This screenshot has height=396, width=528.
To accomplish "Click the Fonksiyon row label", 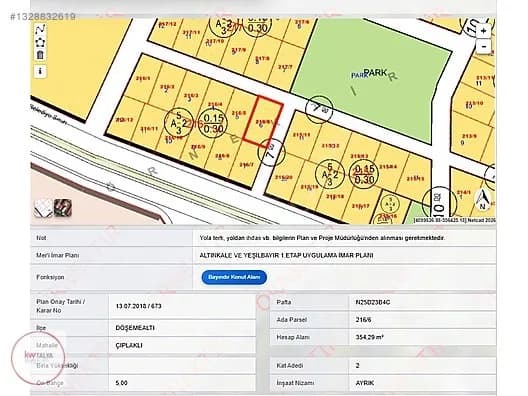I will (50, 277).
